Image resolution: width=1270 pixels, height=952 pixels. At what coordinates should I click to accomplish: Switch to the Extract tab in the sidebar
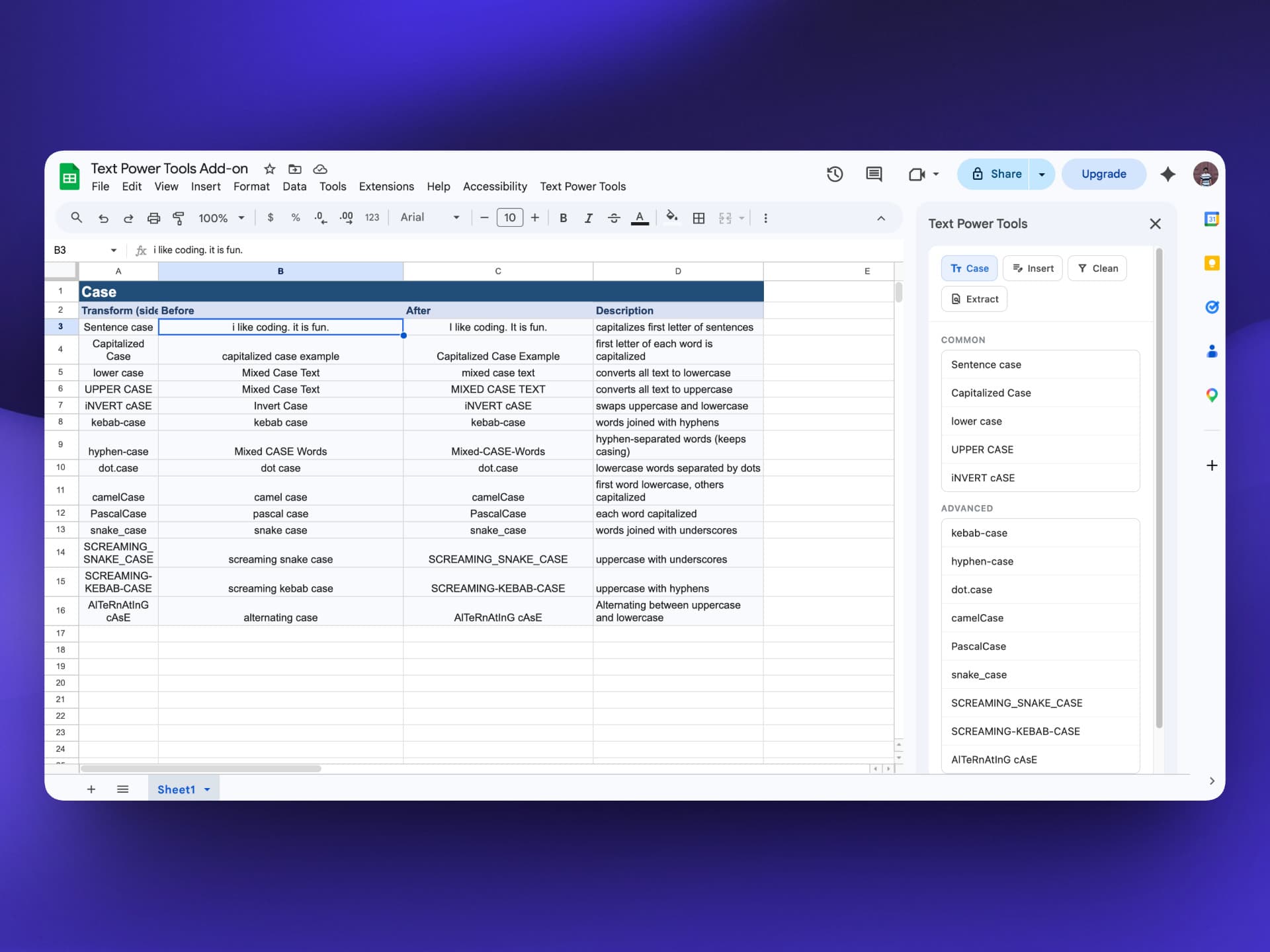(x=974, y=299)
